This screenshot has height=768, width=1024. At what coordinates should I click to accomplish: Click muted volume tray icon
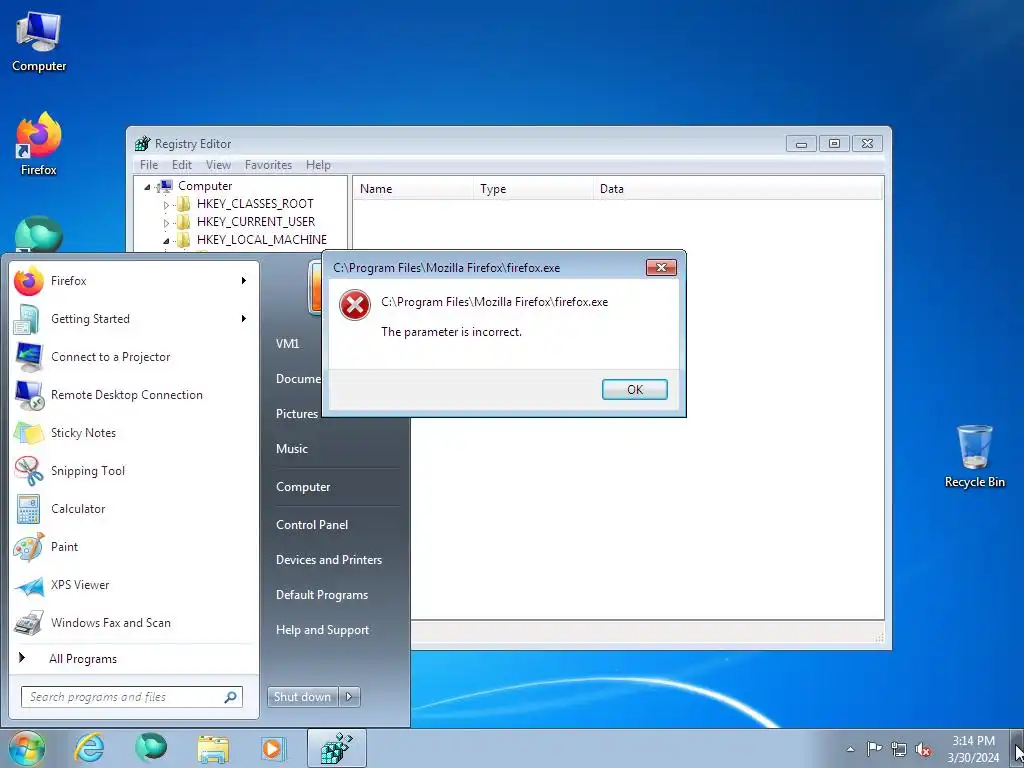923,749
